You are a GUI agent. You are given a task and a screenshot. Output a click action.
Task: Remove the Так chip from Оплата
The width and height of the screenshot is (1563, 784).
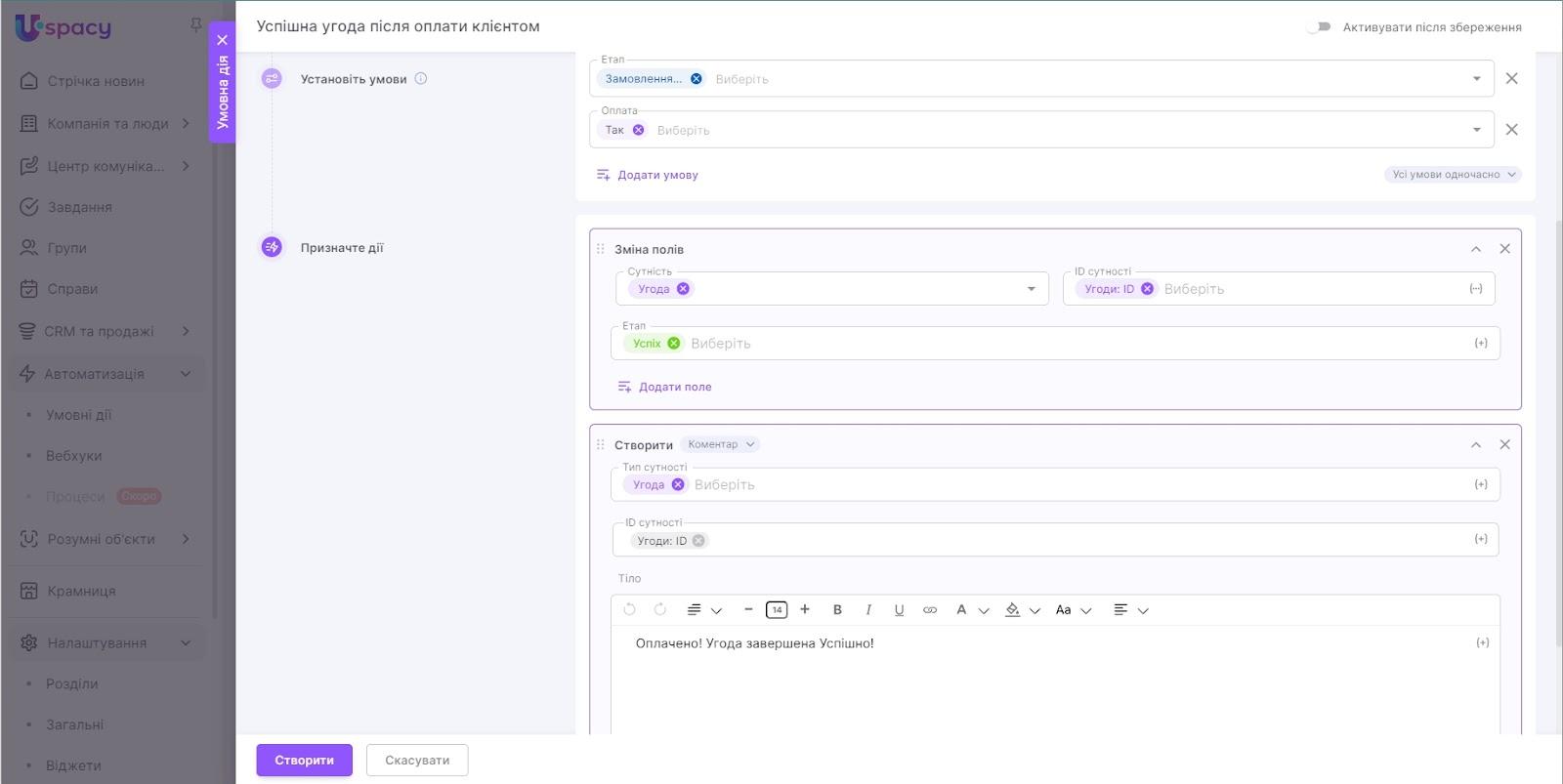coord(639,130)
